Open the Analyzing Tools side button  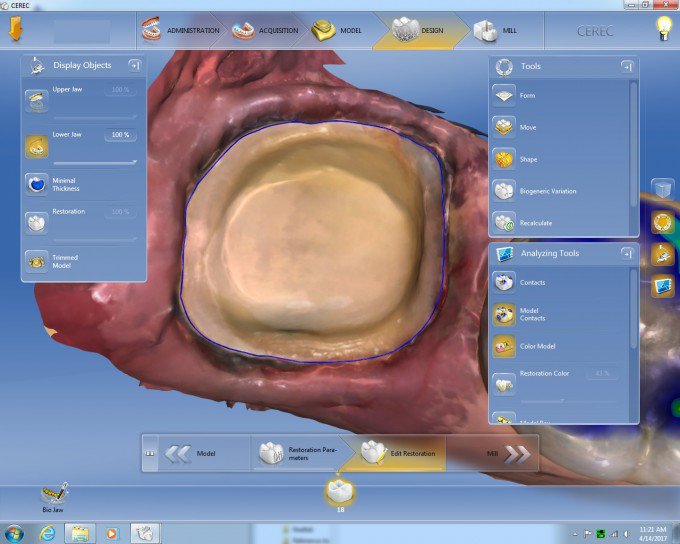click(x=663, y=286)
